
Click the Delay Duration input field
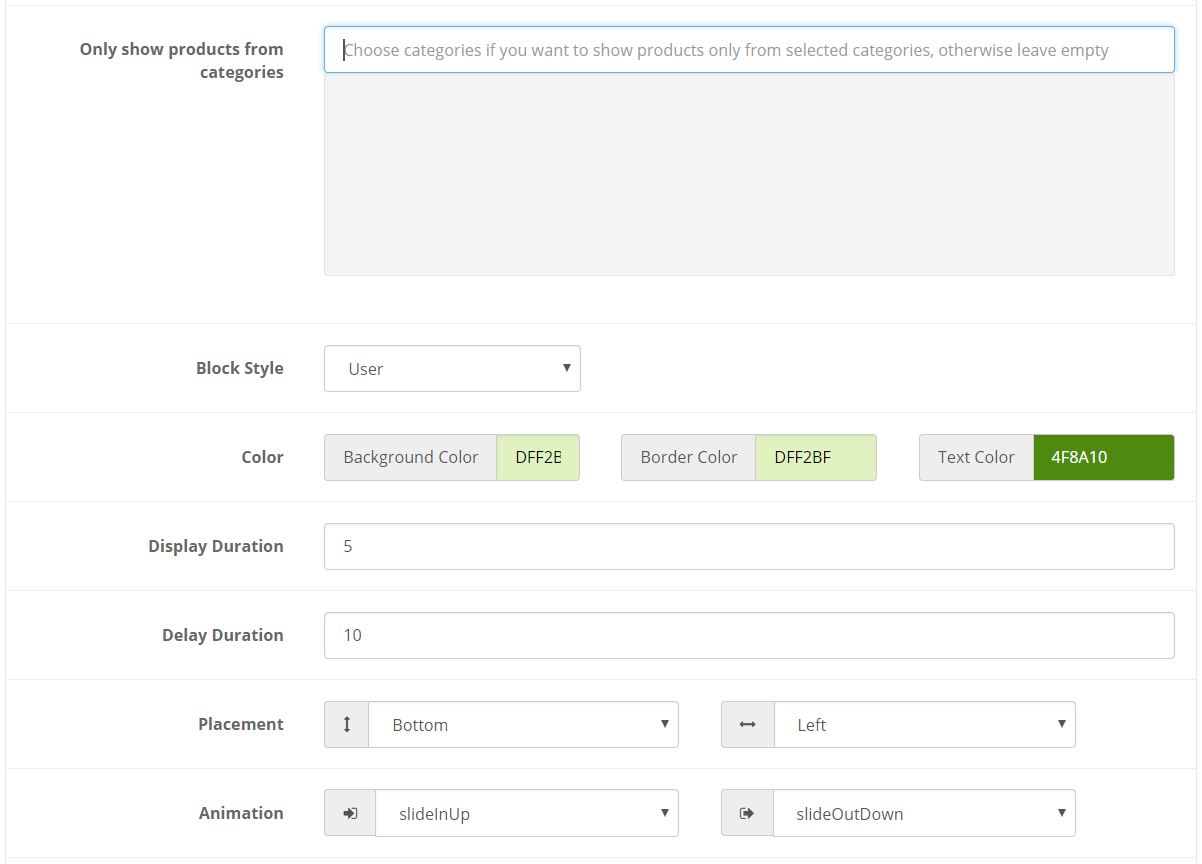pos(749,635)
